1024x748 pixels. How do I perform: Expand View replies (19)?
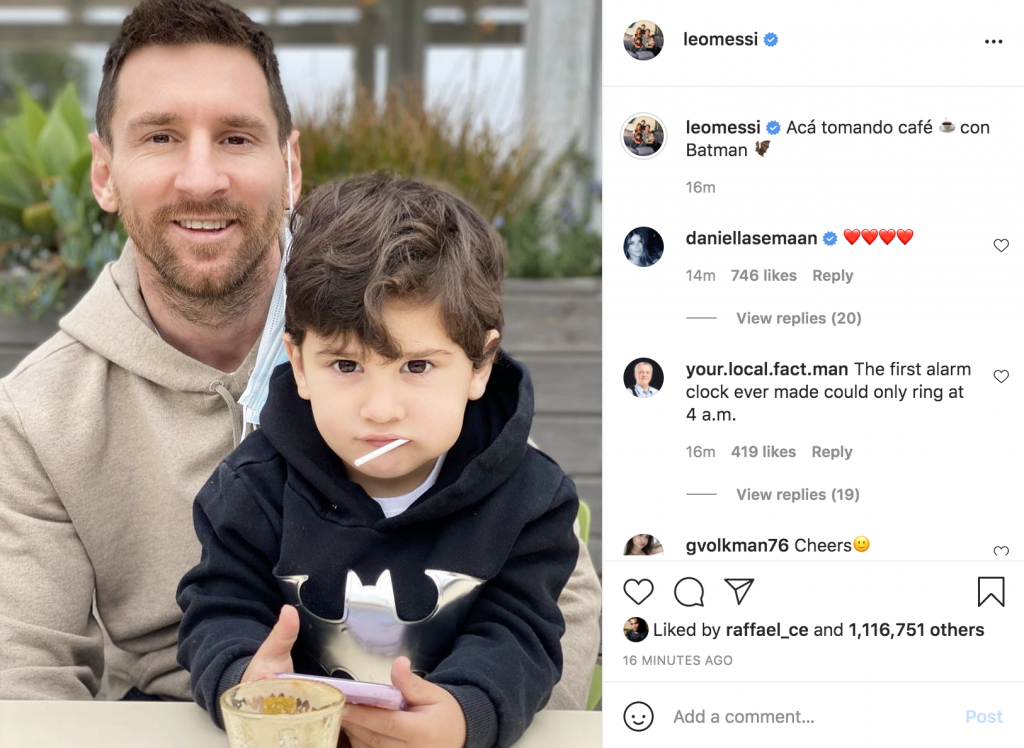tap(797, 495)
